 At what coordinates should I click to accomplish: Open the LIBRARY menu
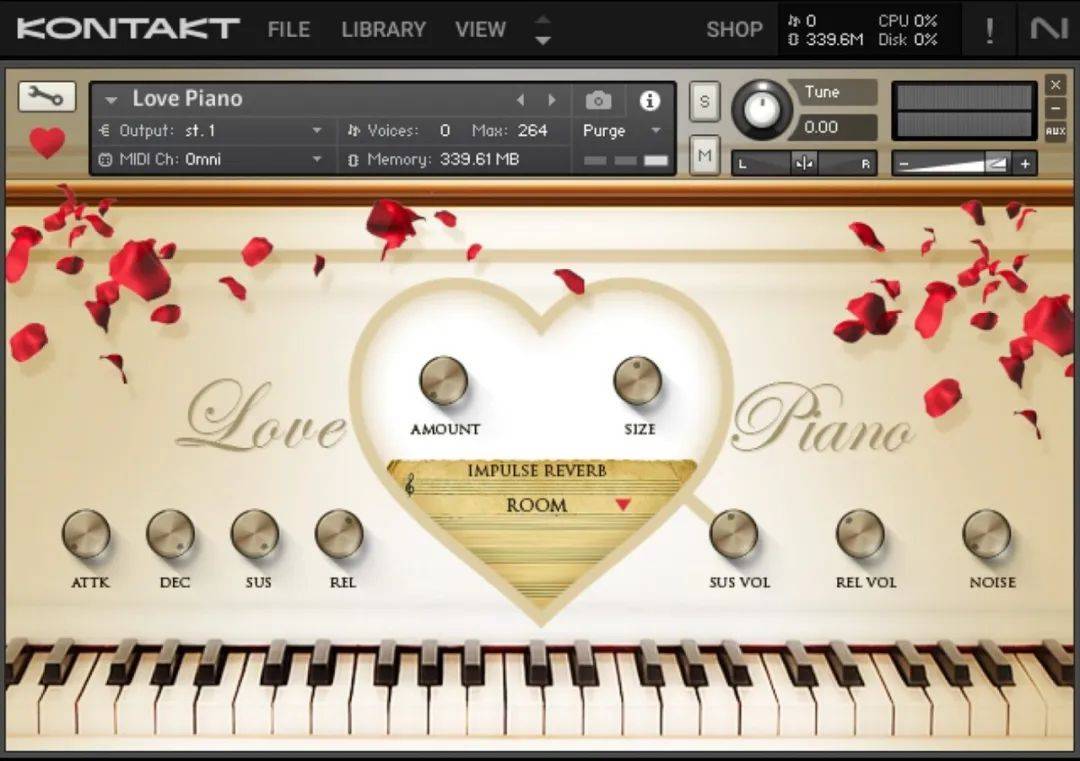[x=384, y=30]
